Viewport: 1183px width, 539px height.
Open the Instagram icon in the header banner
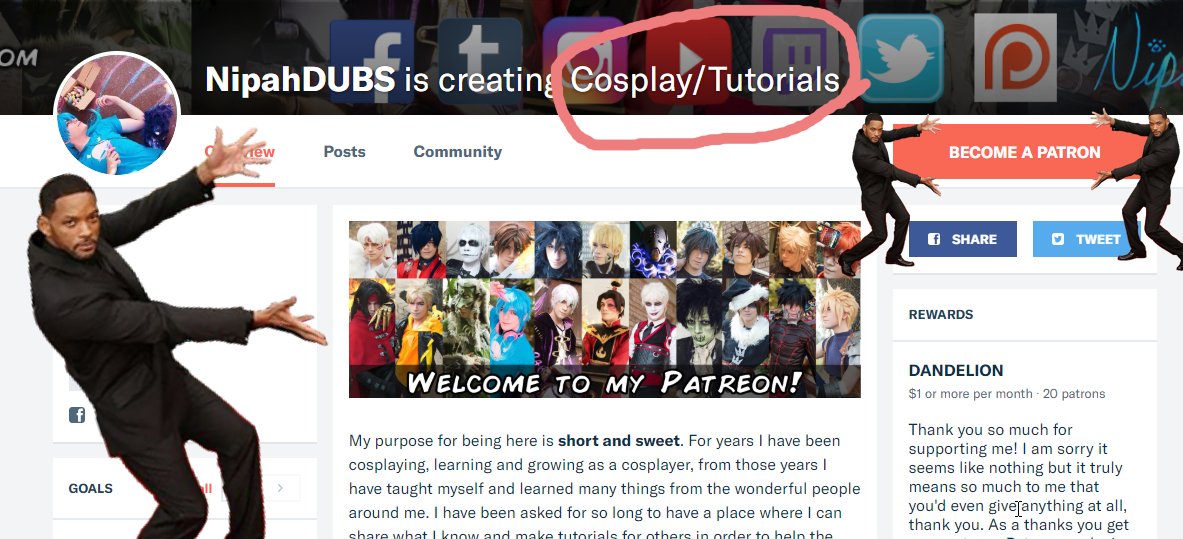[585, 60]
